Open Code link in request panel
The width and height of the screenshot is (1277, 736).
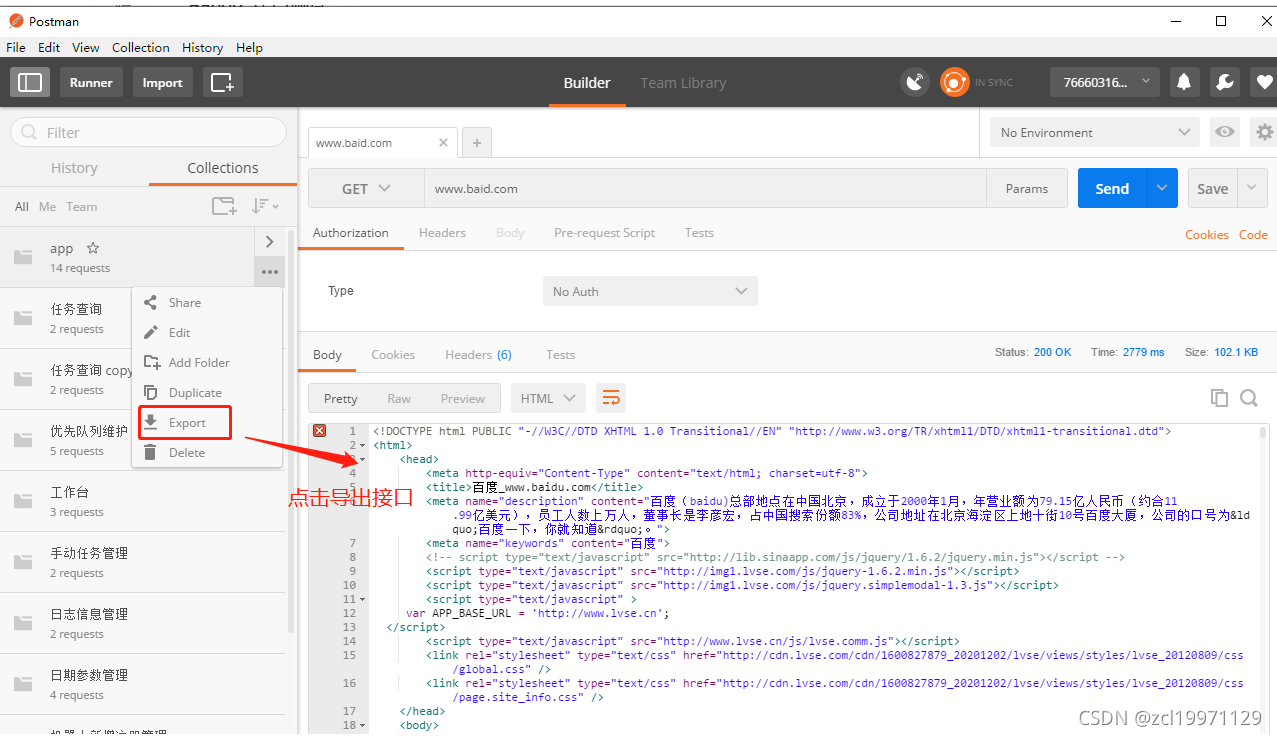(1253, 234)
